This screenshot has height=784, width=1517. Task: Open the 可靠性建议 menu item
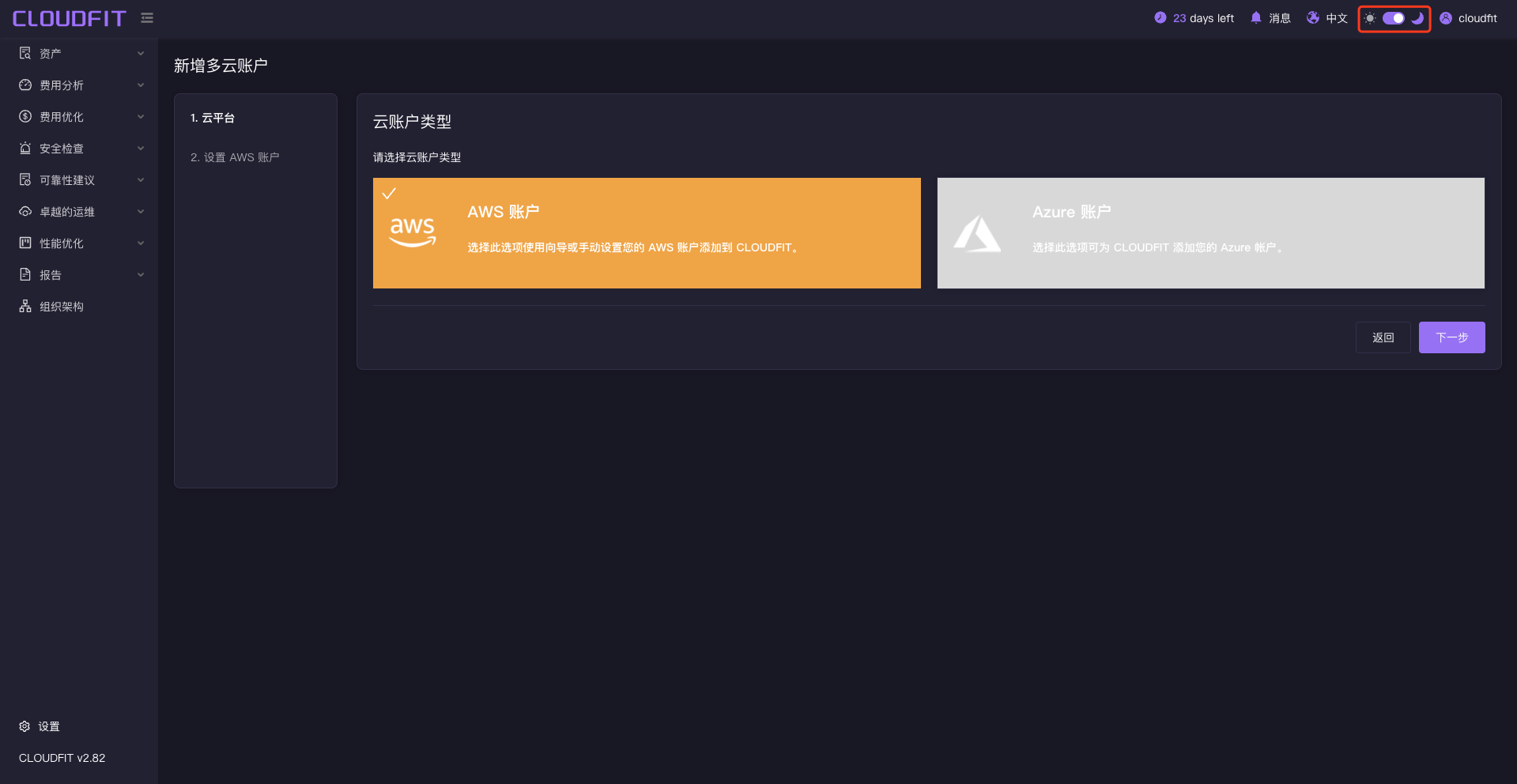79,179
